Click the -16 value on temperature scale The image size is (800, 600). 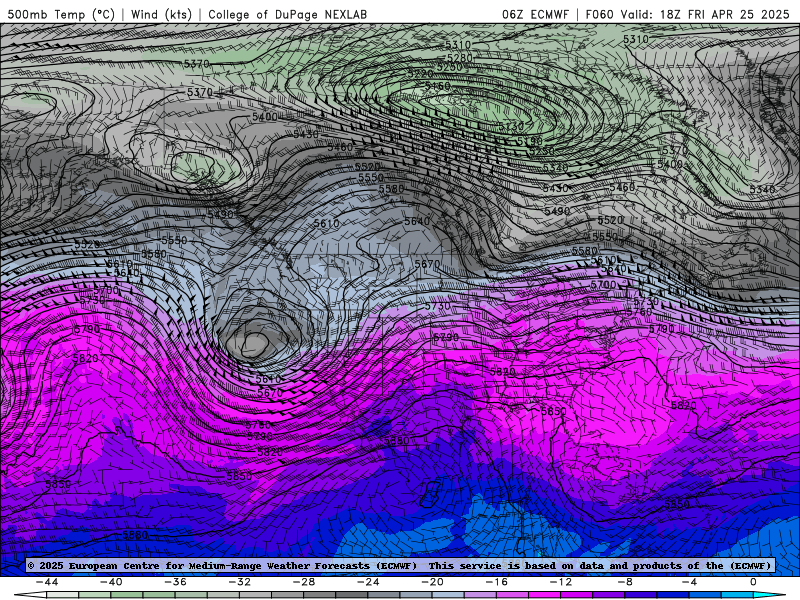pos(496,582)
